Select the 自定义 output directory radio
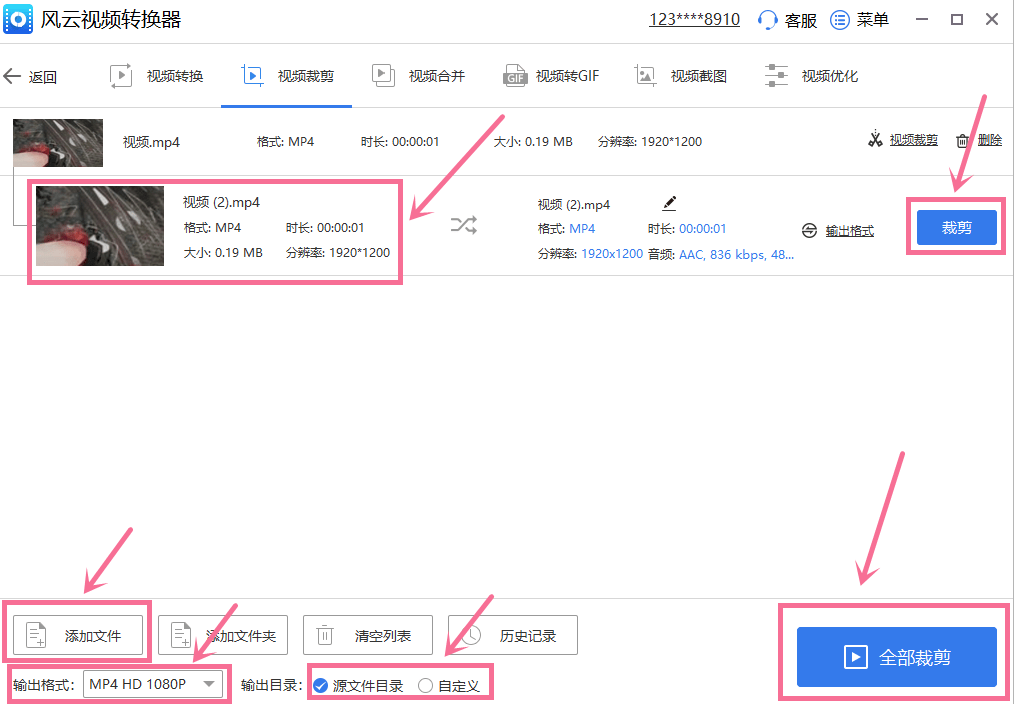 [x=449, y=685]
